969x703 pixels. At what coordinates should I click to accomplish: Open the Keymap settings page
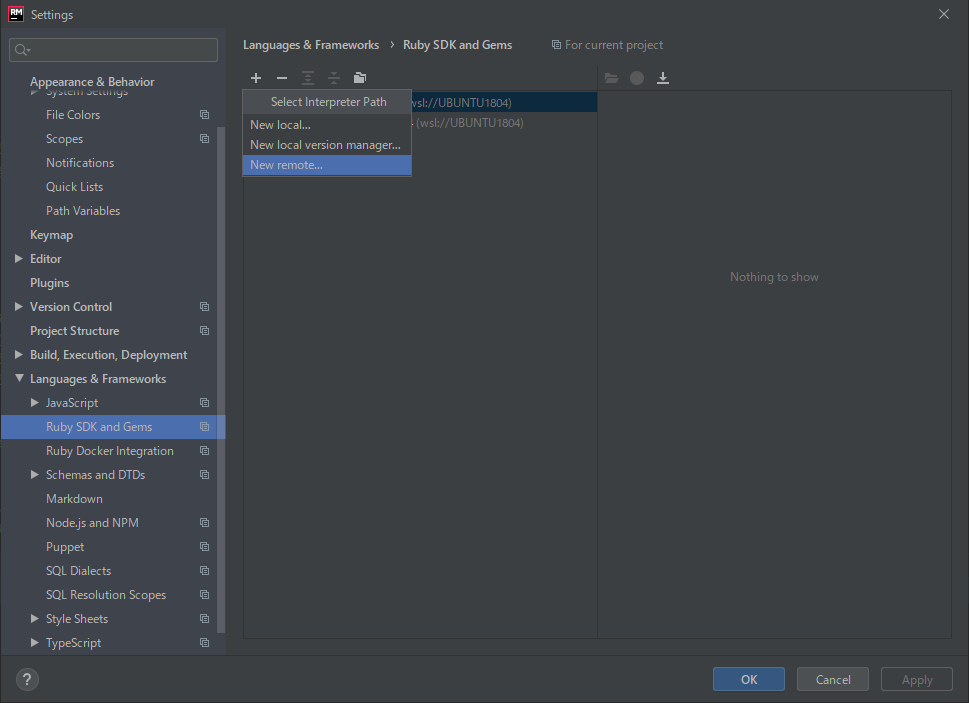tap(51, 235)
